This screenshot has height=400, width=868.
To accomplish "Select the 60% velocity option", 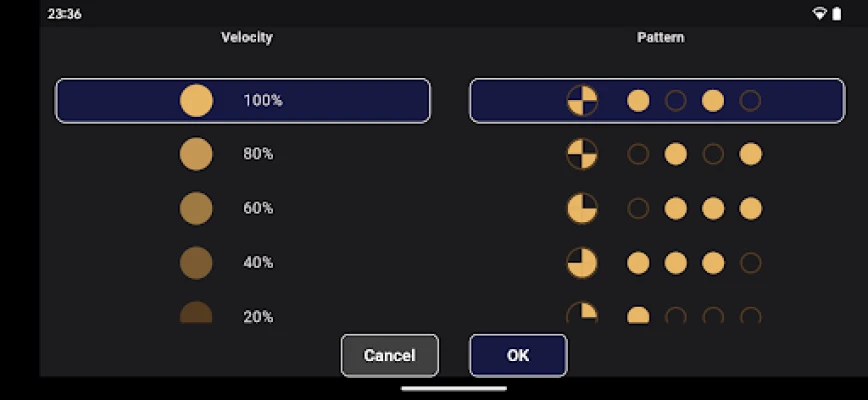I will [x=258, y=208].
